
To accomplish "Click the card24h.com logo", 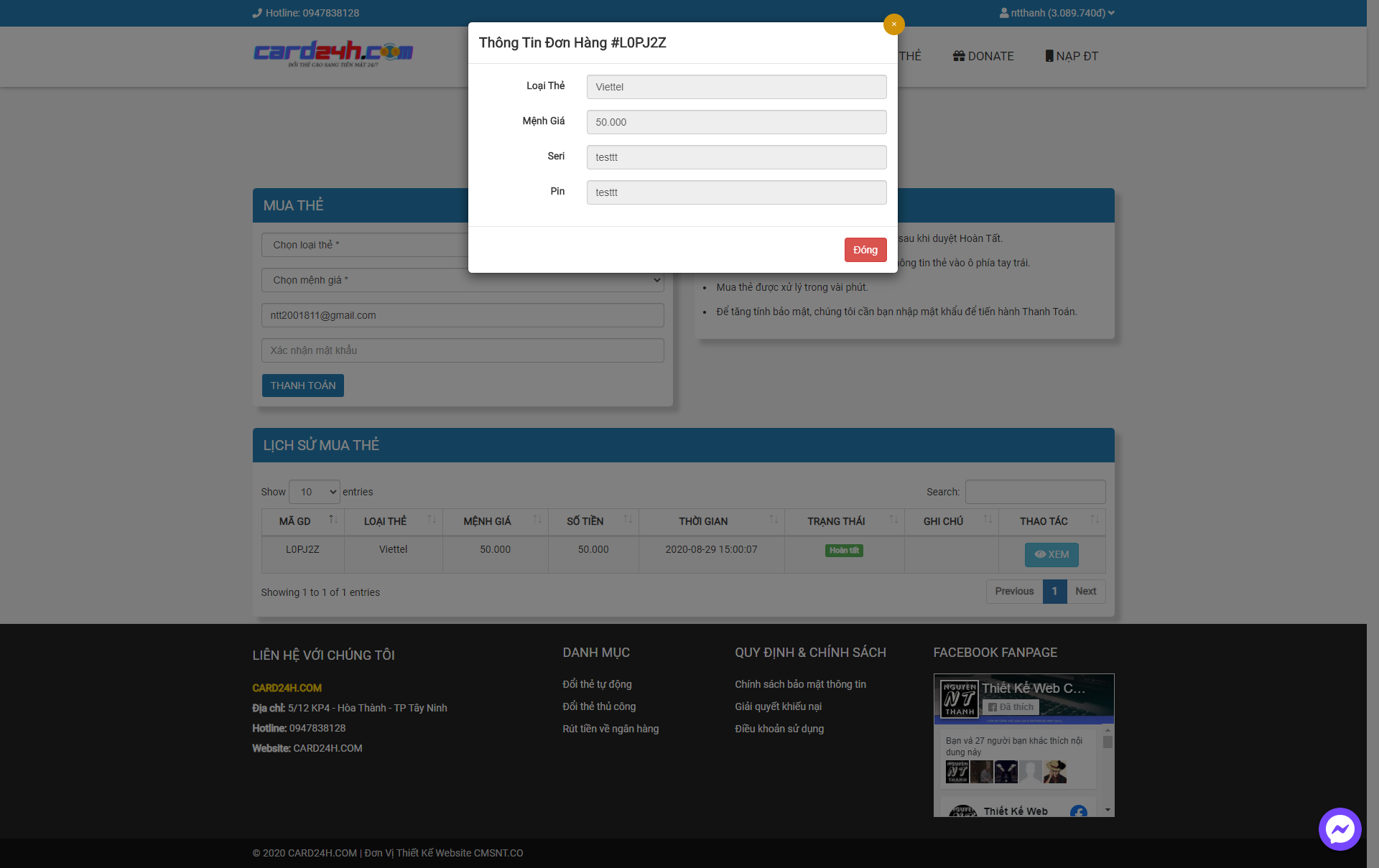I will point(333,53).
